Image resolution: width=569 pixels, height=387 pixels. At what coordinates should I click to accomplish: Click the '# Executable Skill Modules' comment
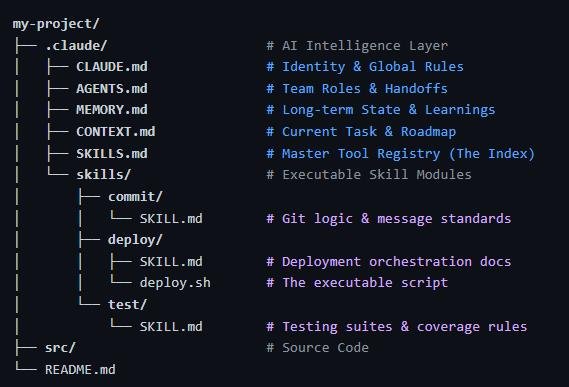click(369, 175)
